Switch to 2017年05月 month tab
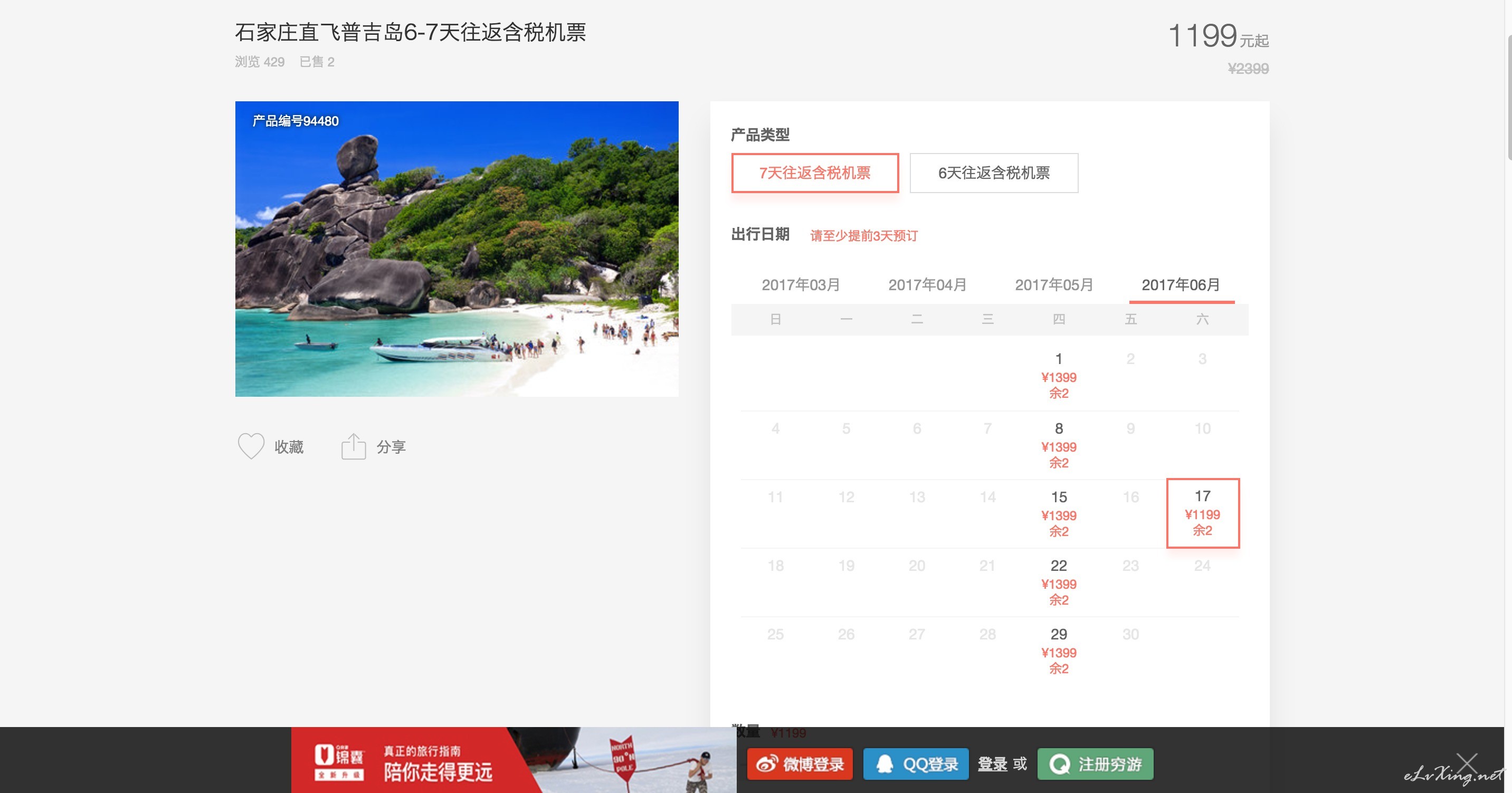 (x=1054, y=285)
